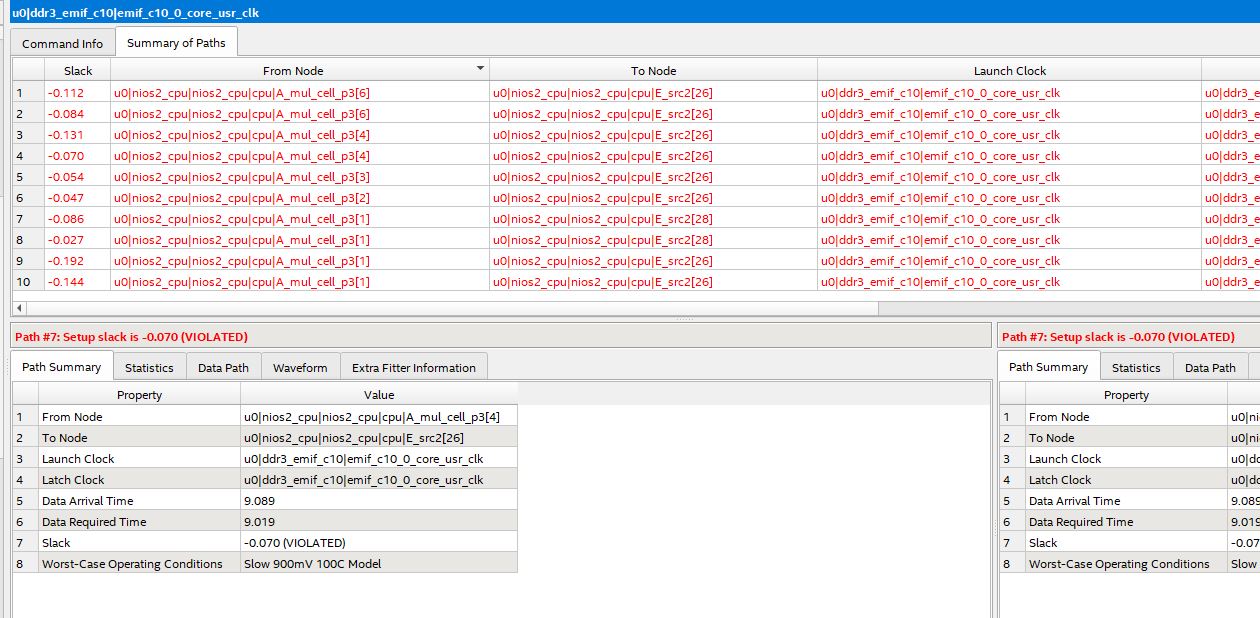
Task: Switch to the Command Info tab
Action: pos(63,43)
